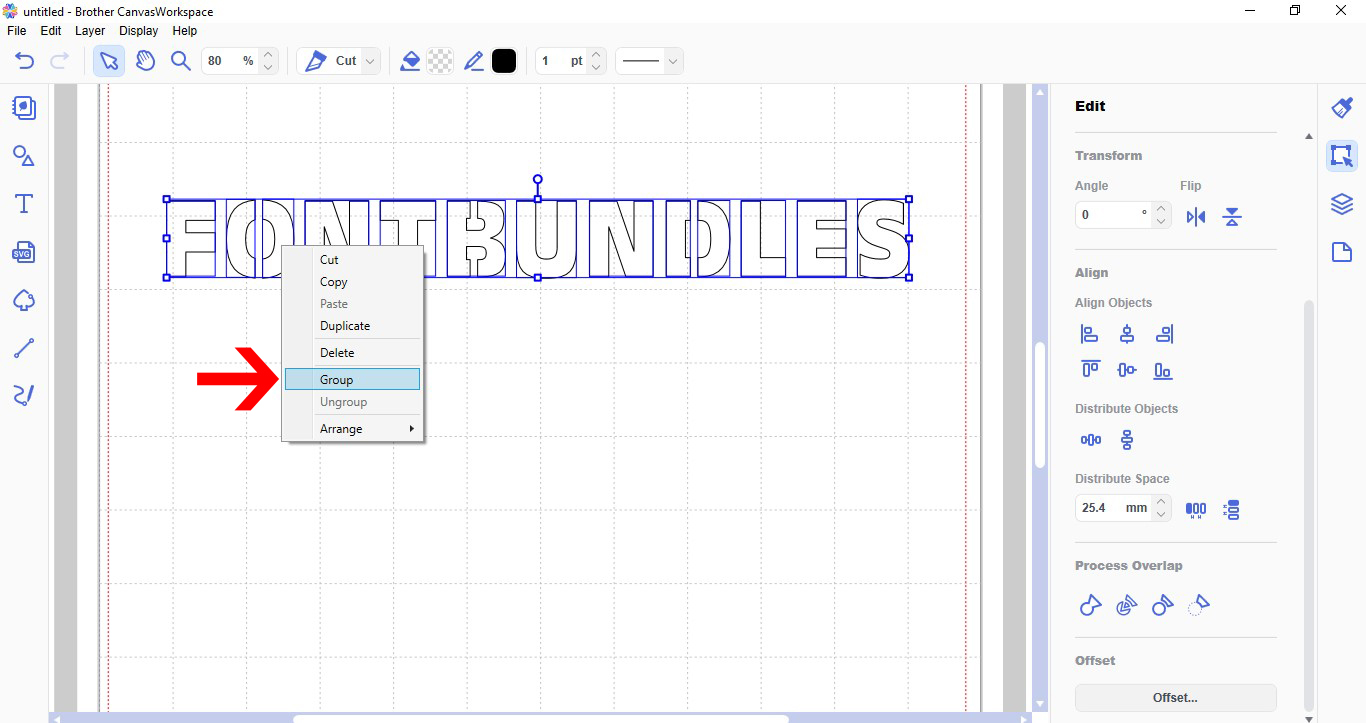The width and height of the screenshot is (1366, 723).
Task: Click the Undo arrow icon
Action: click(24, 61)
